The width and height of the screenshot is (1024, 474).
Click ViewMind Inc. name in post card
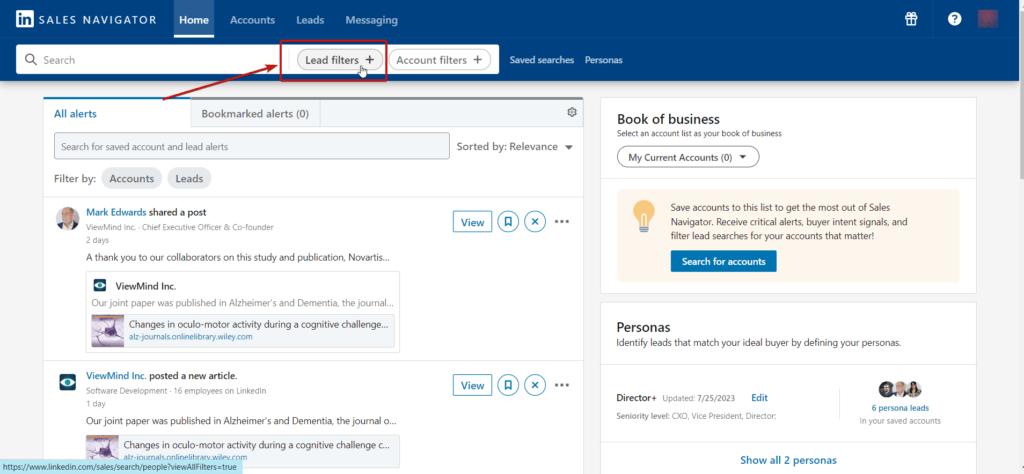tap(146, 286)
